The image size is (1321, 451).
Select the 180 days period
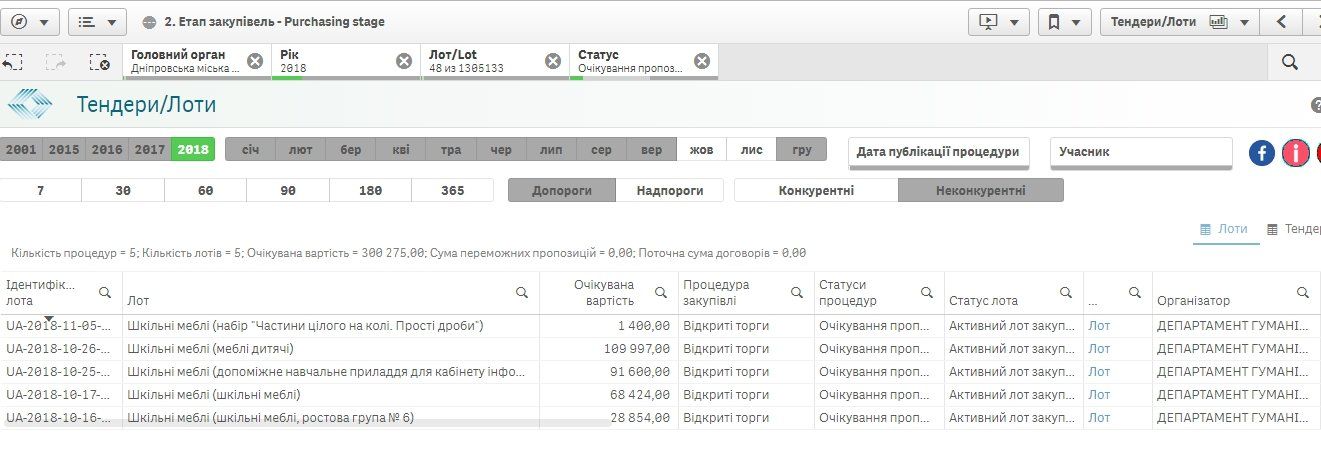click(370, 190)
